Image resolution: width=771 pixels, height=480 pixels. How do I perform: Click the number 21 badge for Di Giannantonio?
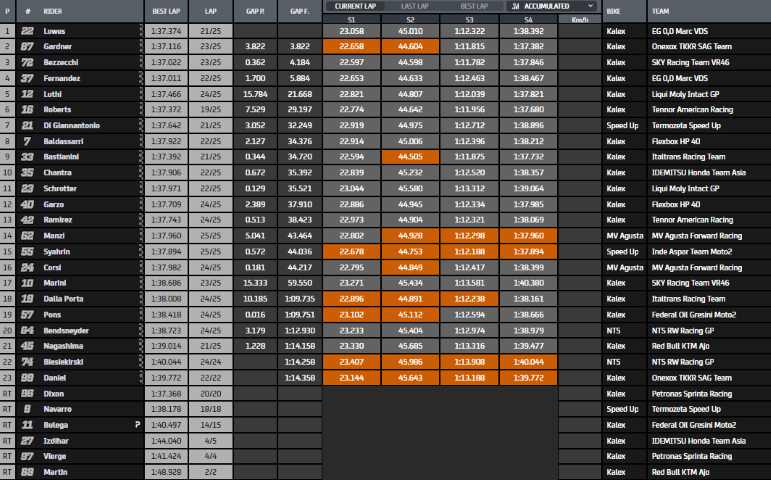pos(27,125)
